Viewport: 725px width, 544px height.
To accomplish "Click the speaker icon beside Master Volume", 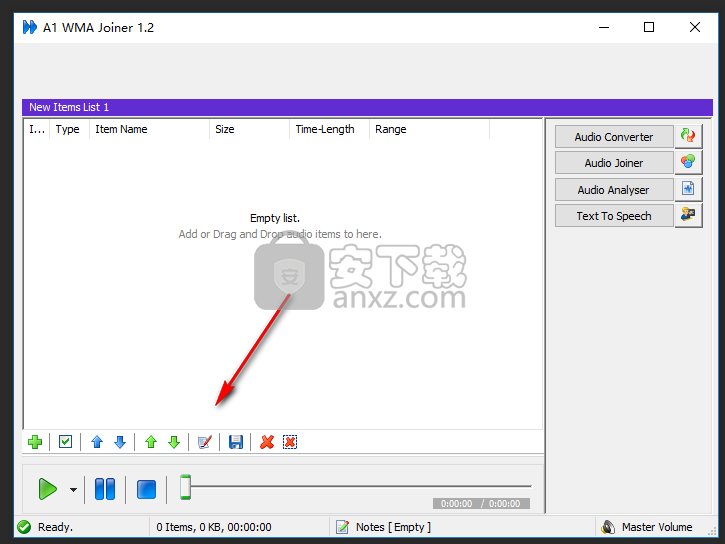I will coord(608,527).
